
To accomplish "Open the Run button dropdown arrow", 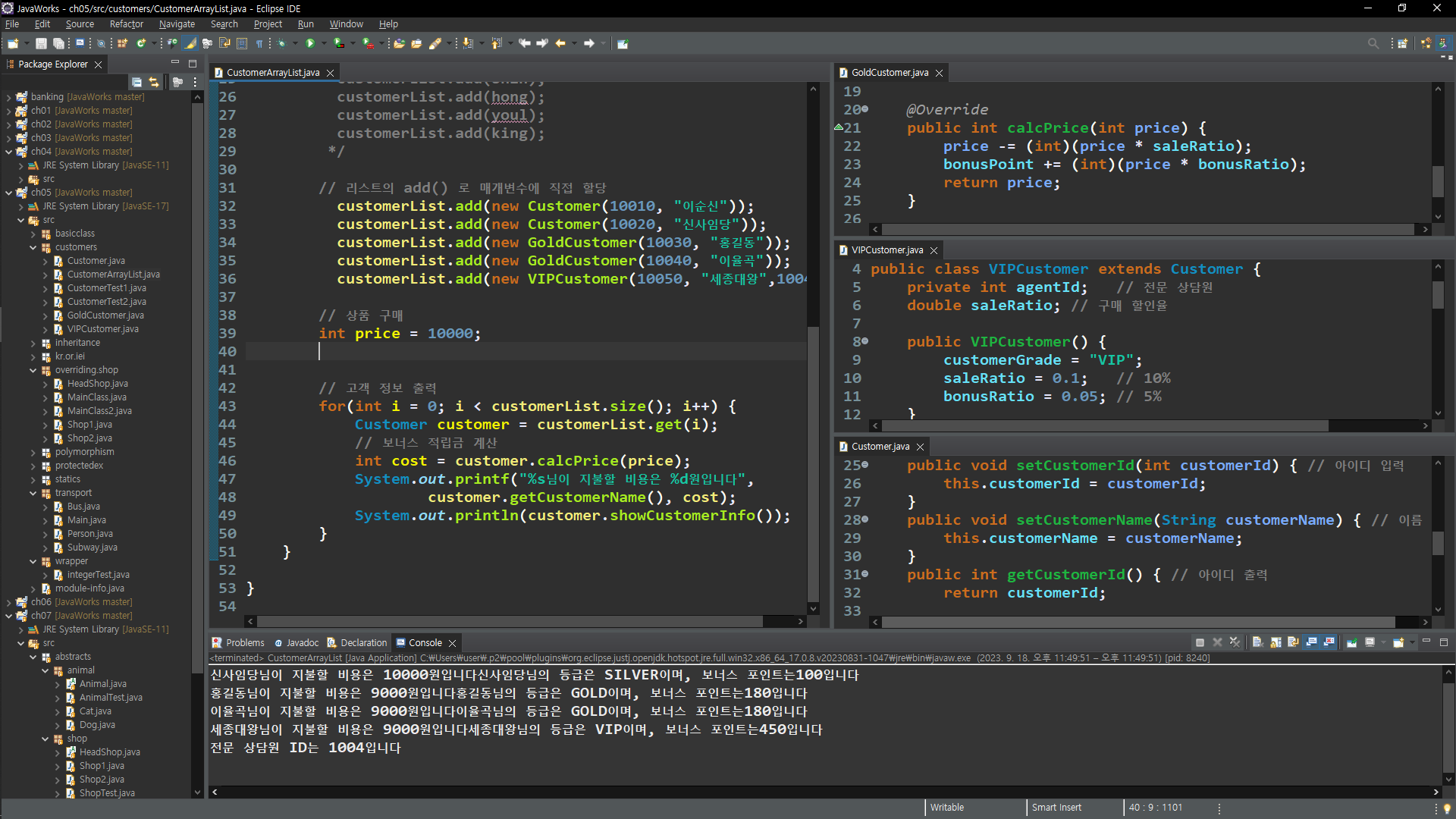I will [x=324, y=43].
